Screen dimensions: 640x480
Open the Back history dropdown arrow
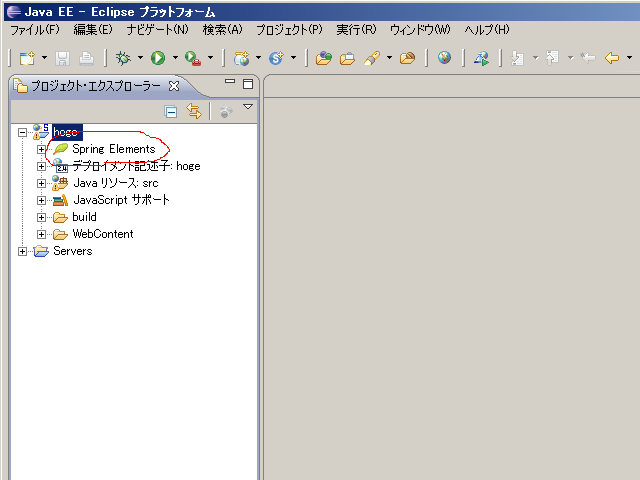point(629,58)
